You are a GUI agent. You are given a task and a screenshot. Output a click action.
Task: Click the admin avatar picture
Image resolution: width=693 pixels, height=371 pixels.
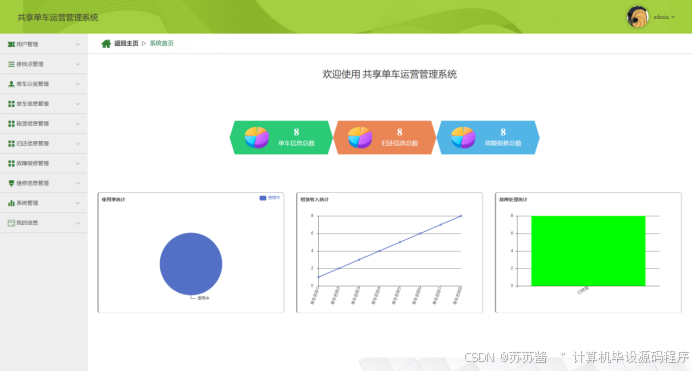tap(637, 17)
